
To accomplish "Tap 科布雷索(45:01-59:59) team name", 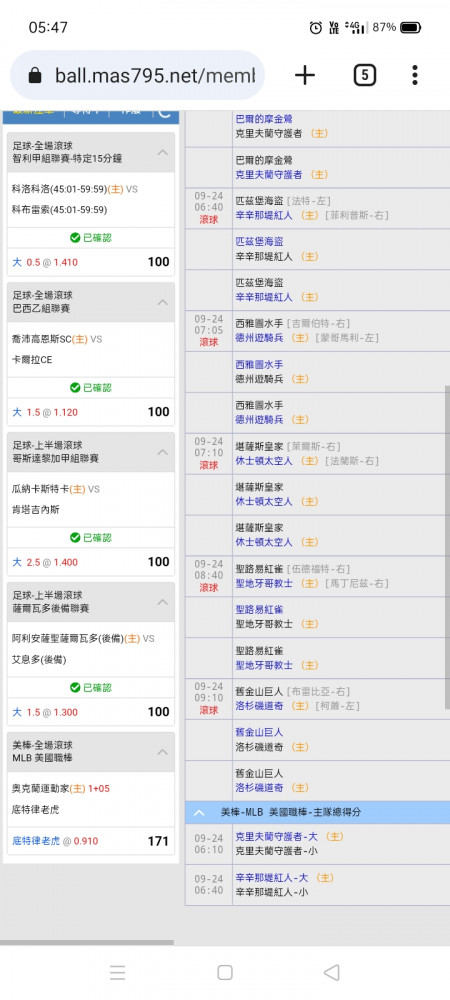I will 59,210.
